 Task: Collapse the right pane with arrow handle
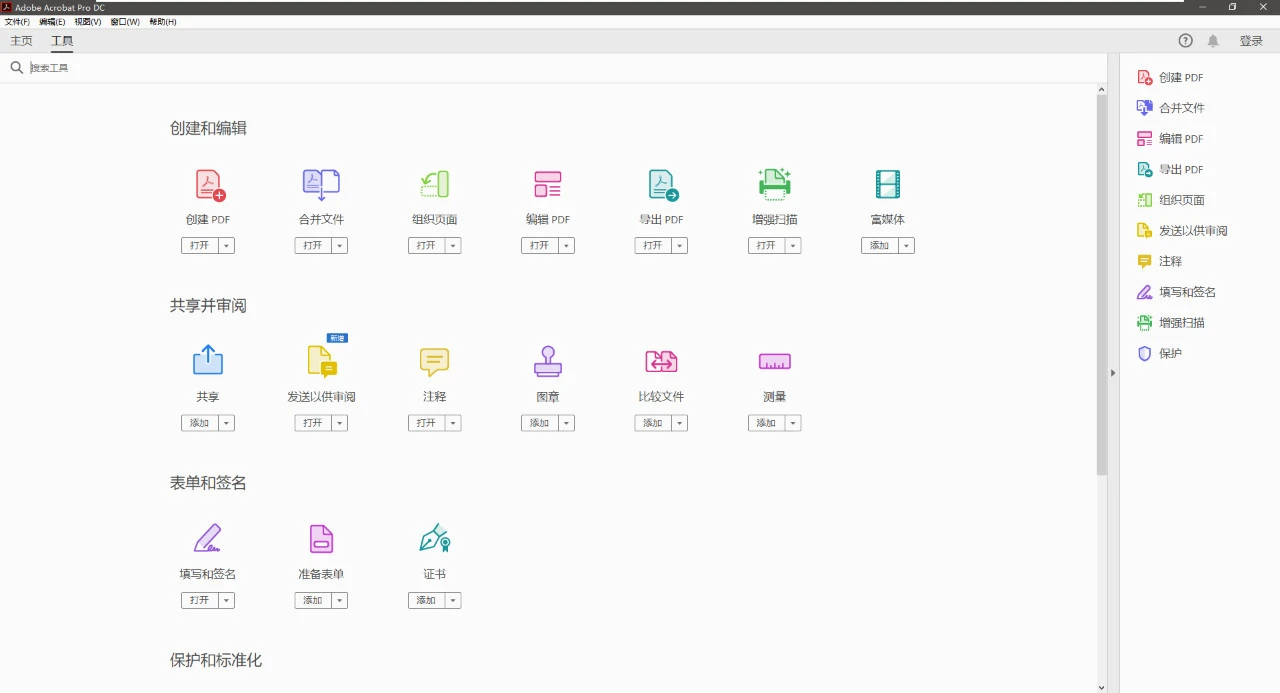(1113, 373)
